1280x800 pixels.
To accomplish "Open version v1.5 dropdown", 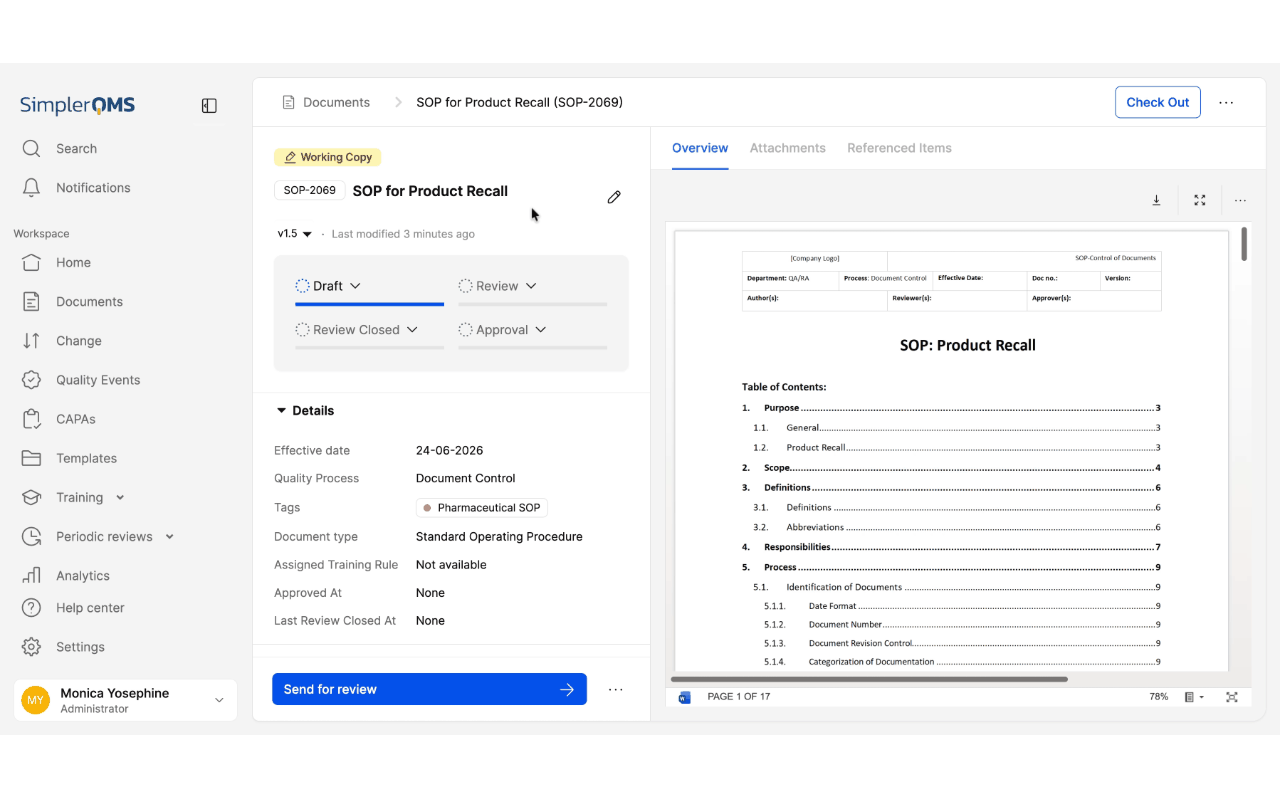I will click(x=295, y=234).
